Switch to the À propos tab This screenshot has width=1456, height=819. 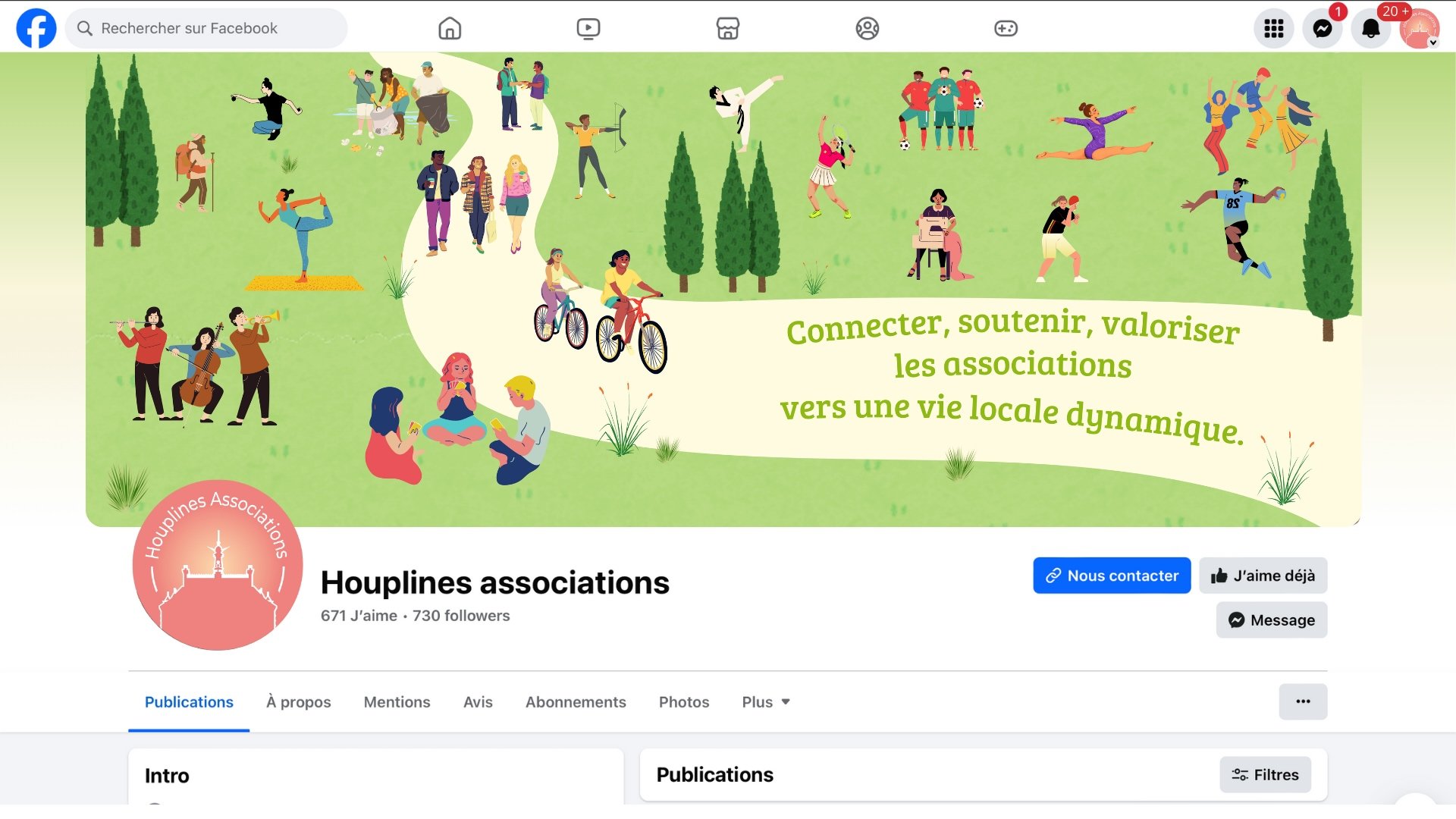pyautogui.click(x=299, y=702)
